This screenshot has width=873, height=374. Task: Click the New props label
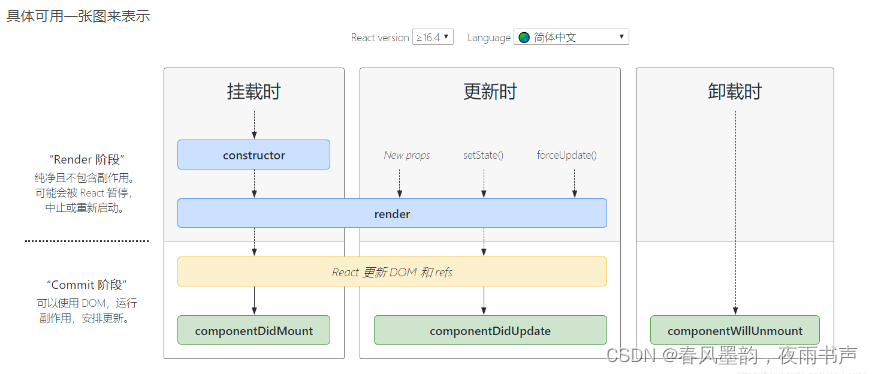[406, 155]
